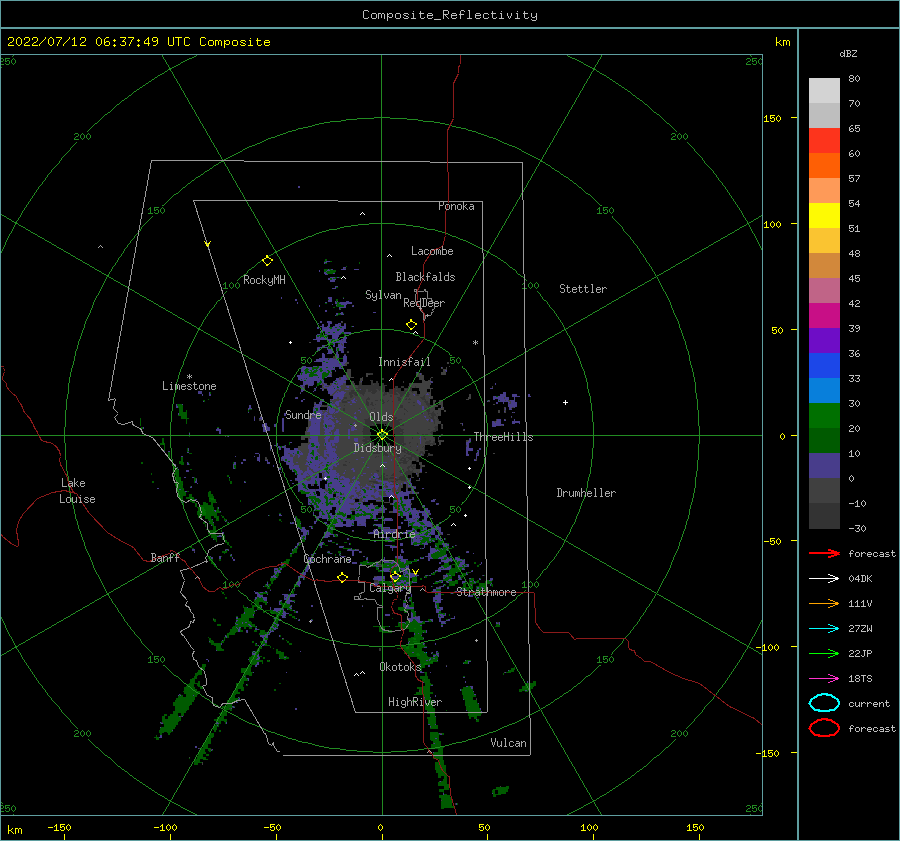Click the white asterisk east of Innisfail
Viewport: 900px width, 841px height.
[x=475, y=343]
